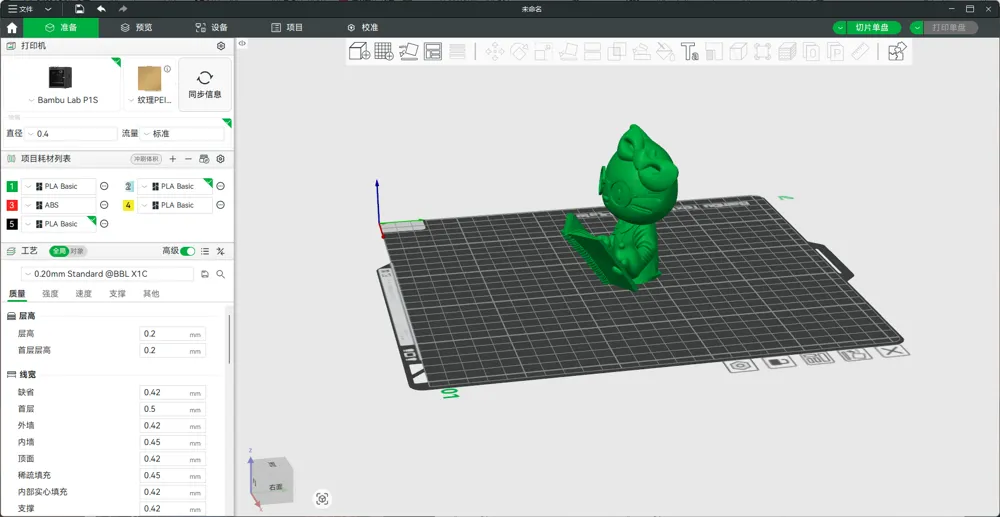Click the compare presets icon
This screenshot has width=1000, height=517.
pos(221,251)
